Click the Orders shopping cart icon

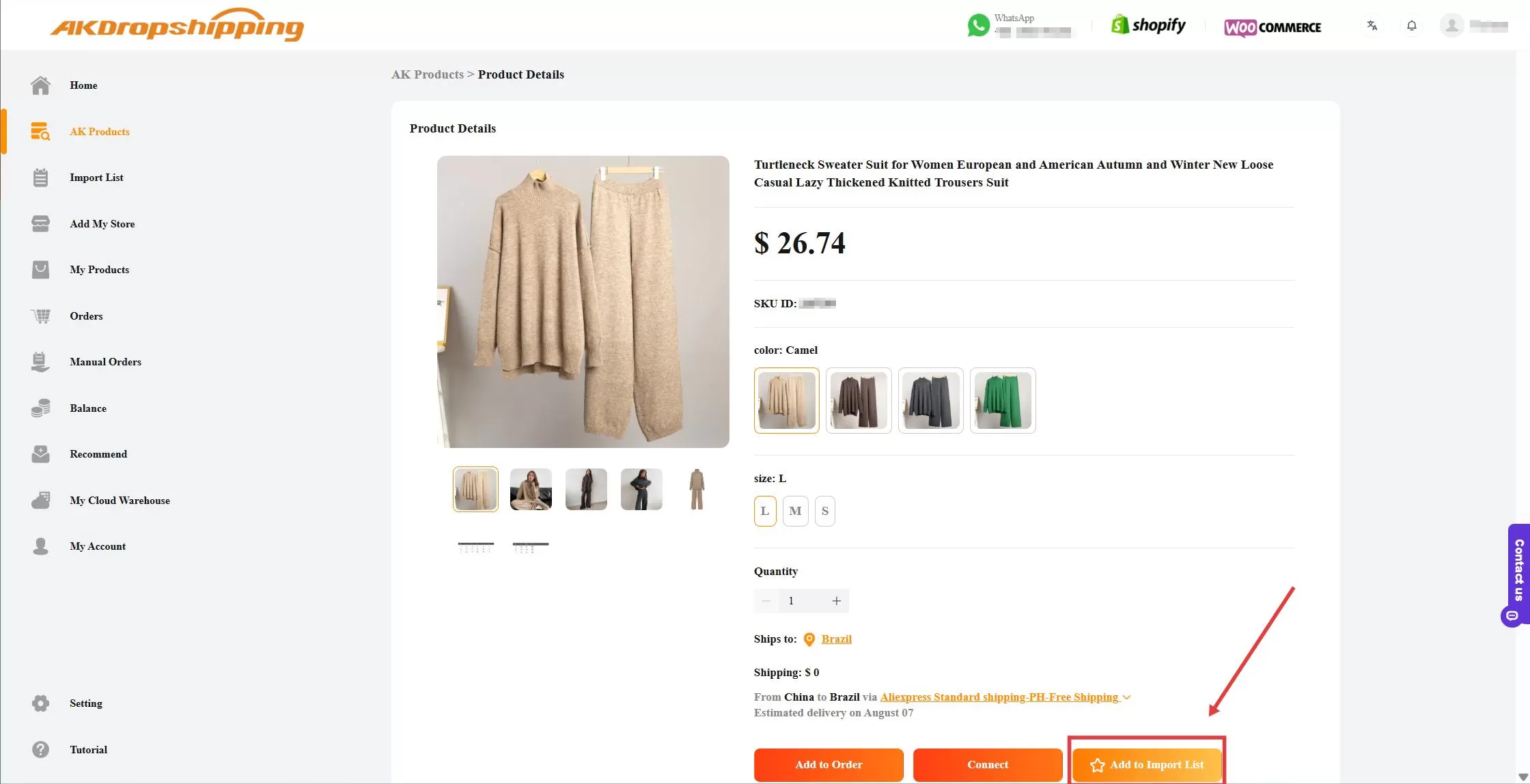click(40, 316)
